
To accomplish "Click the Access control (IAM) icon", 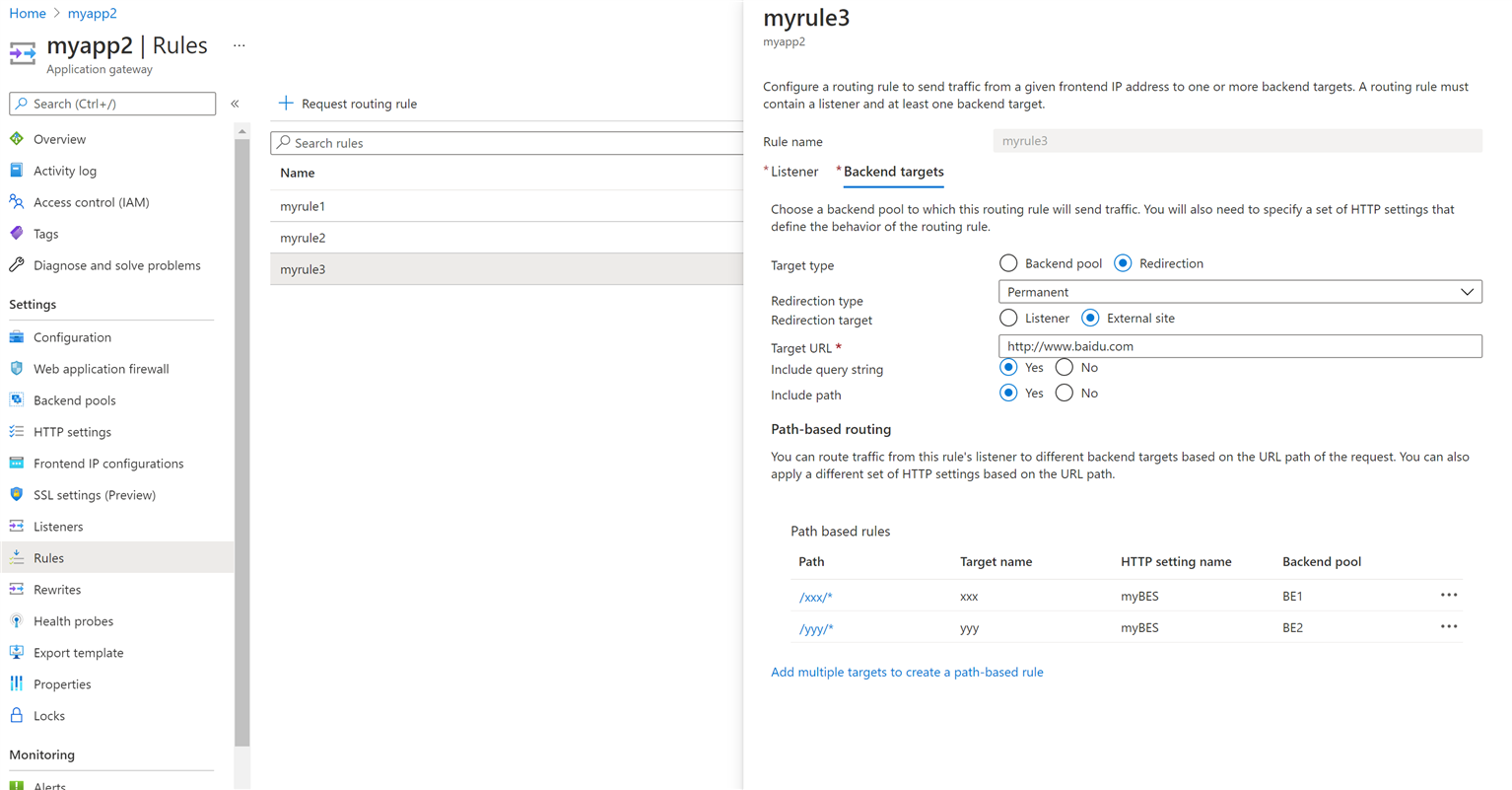I will coord(17,202).
